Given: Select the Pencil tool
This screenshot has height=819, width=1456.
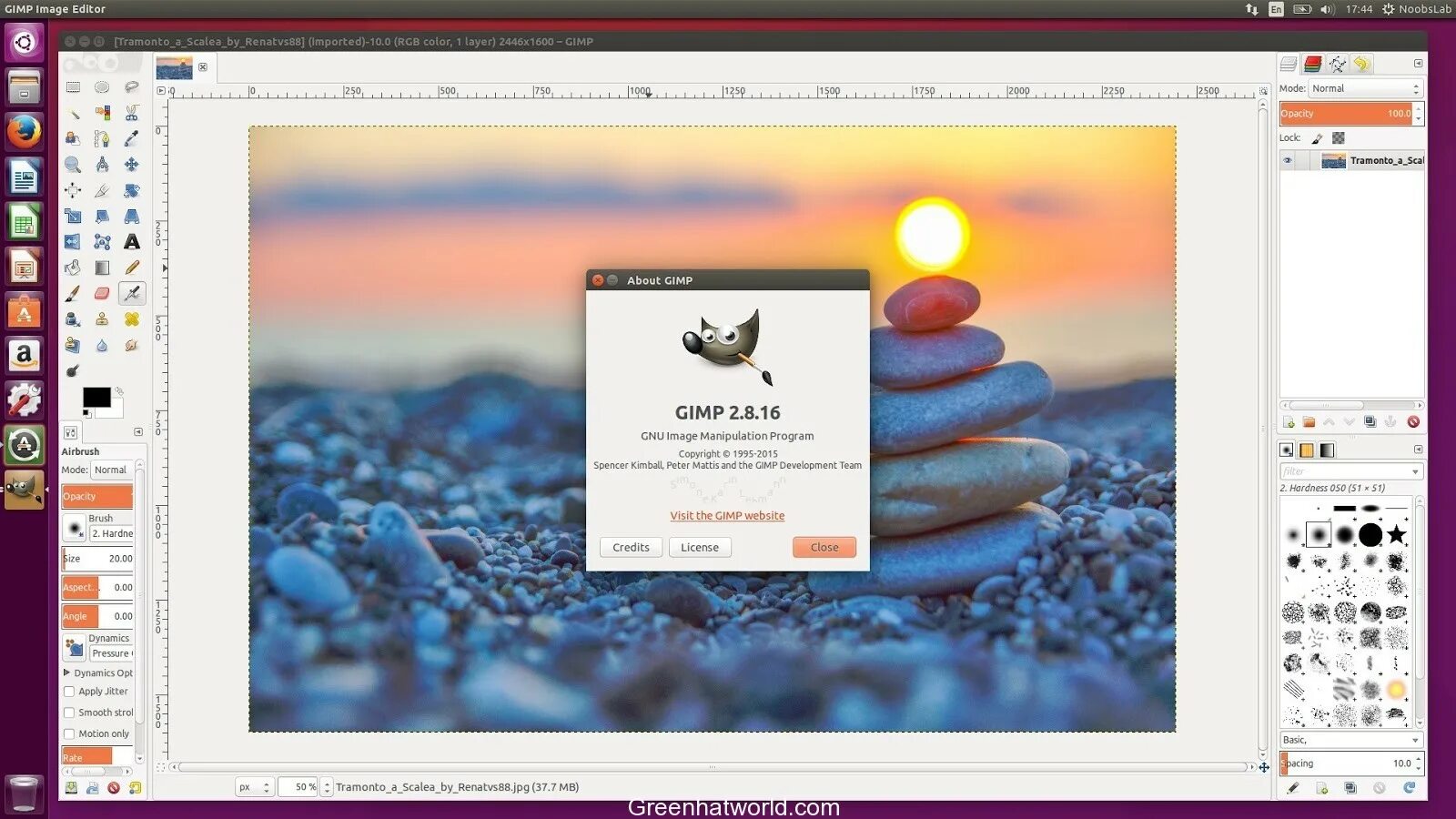Looking at the screenshot, I should coord(132,268).
